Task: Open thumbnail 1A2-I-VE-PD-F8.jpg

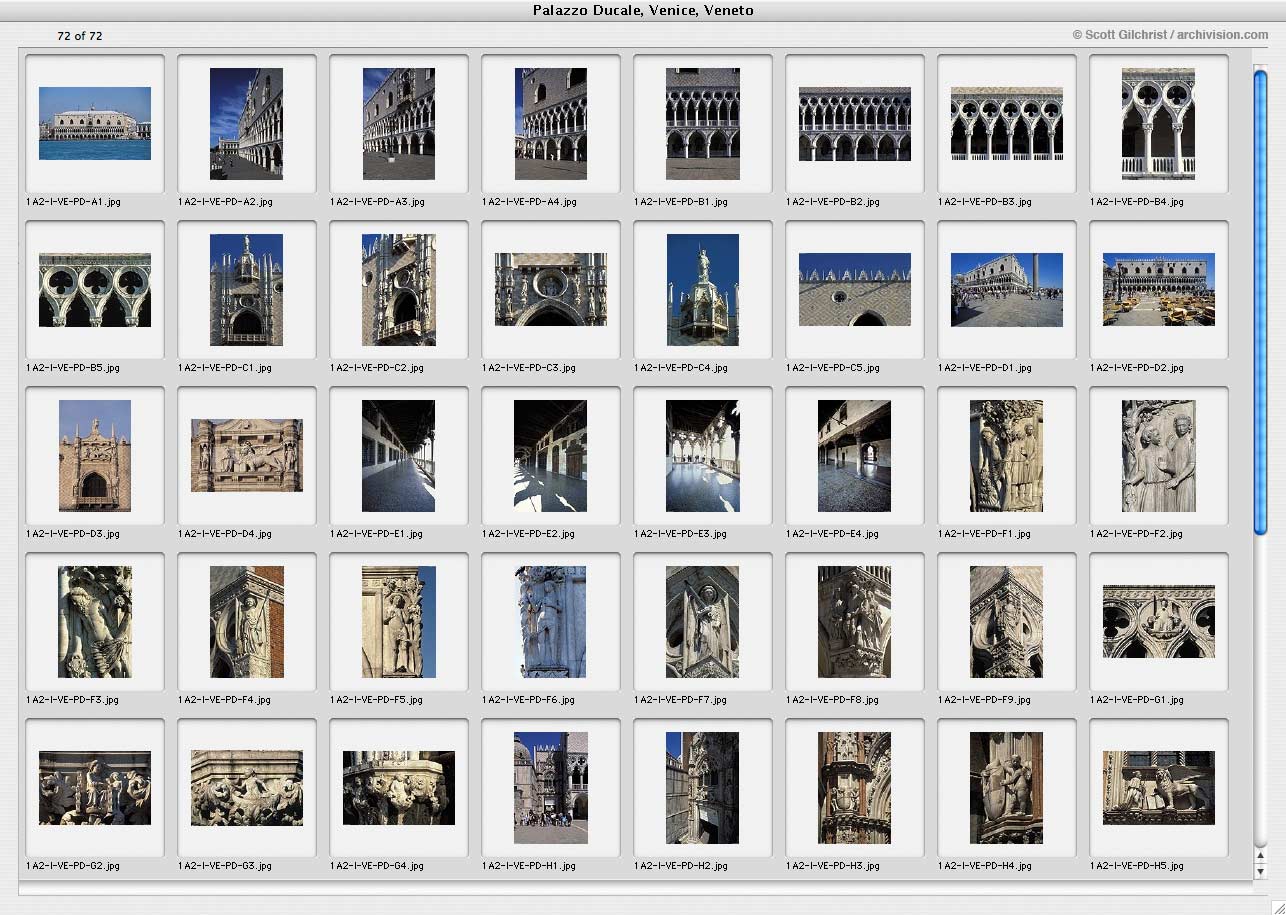Action: (855, 622)
